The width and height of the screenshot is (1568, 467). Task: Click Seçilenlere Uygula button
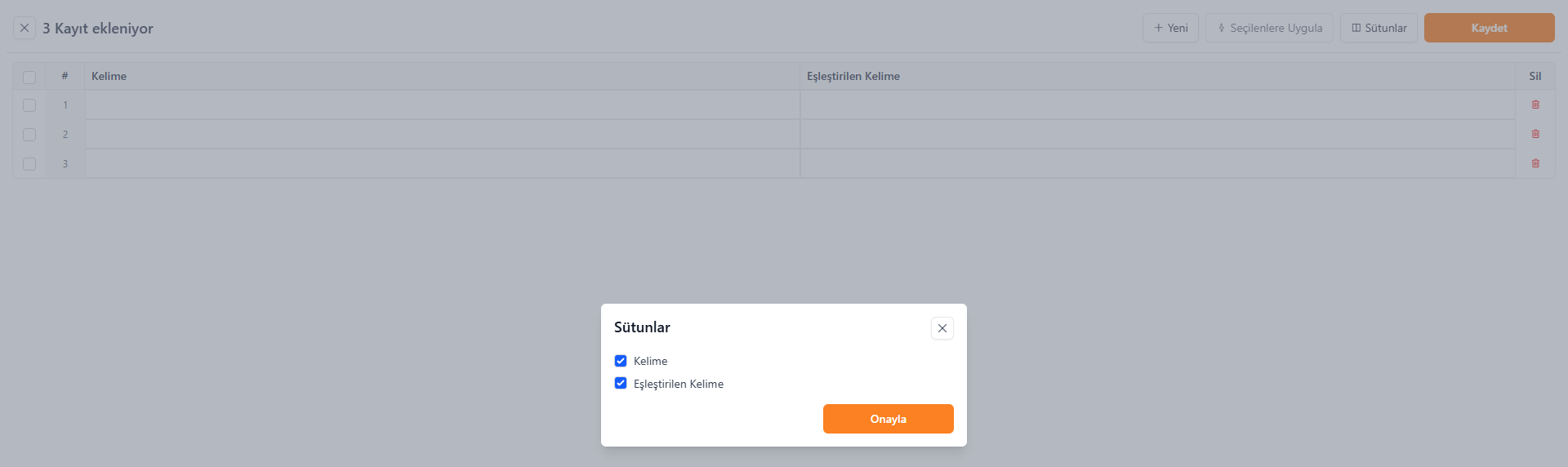1269,28
